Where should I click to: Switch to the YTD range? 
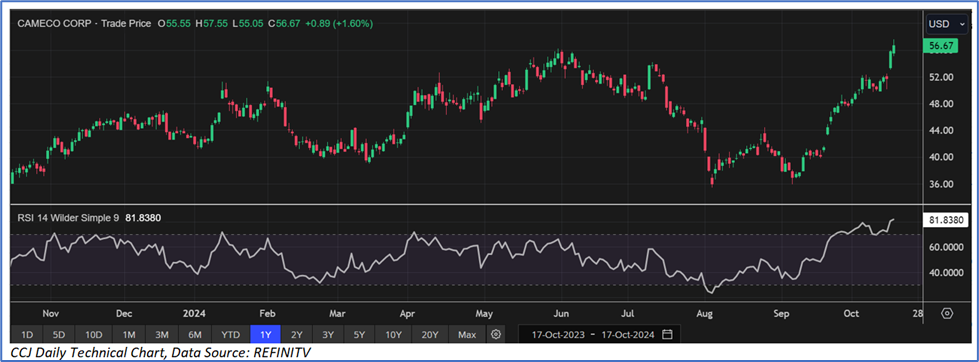[x=231, y=334]
